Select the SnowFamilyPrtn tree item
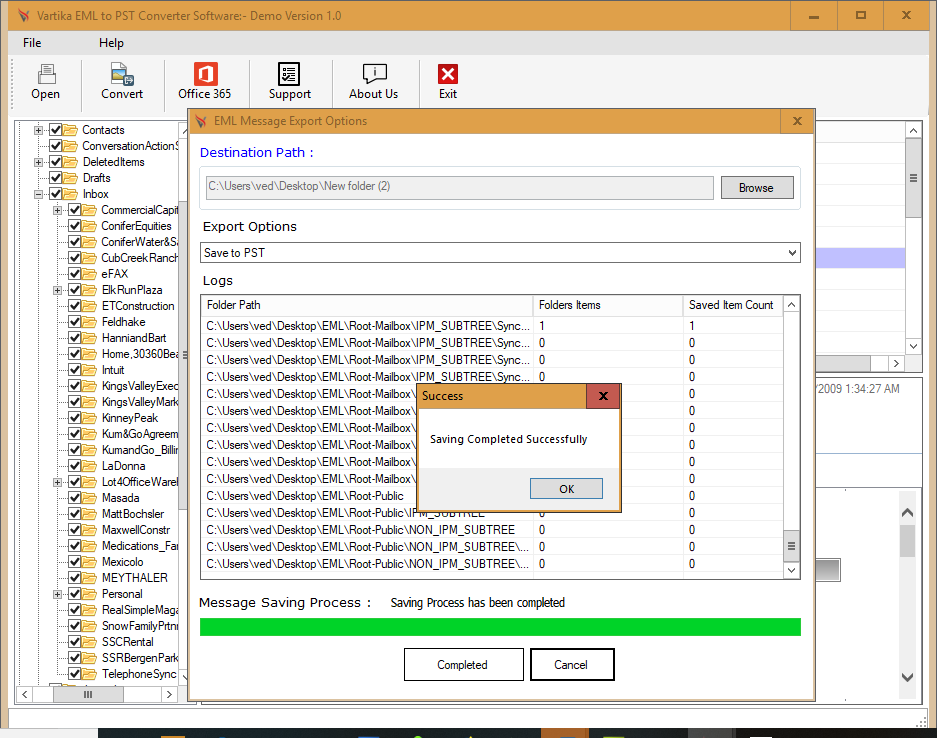 [x=140, y=626]
